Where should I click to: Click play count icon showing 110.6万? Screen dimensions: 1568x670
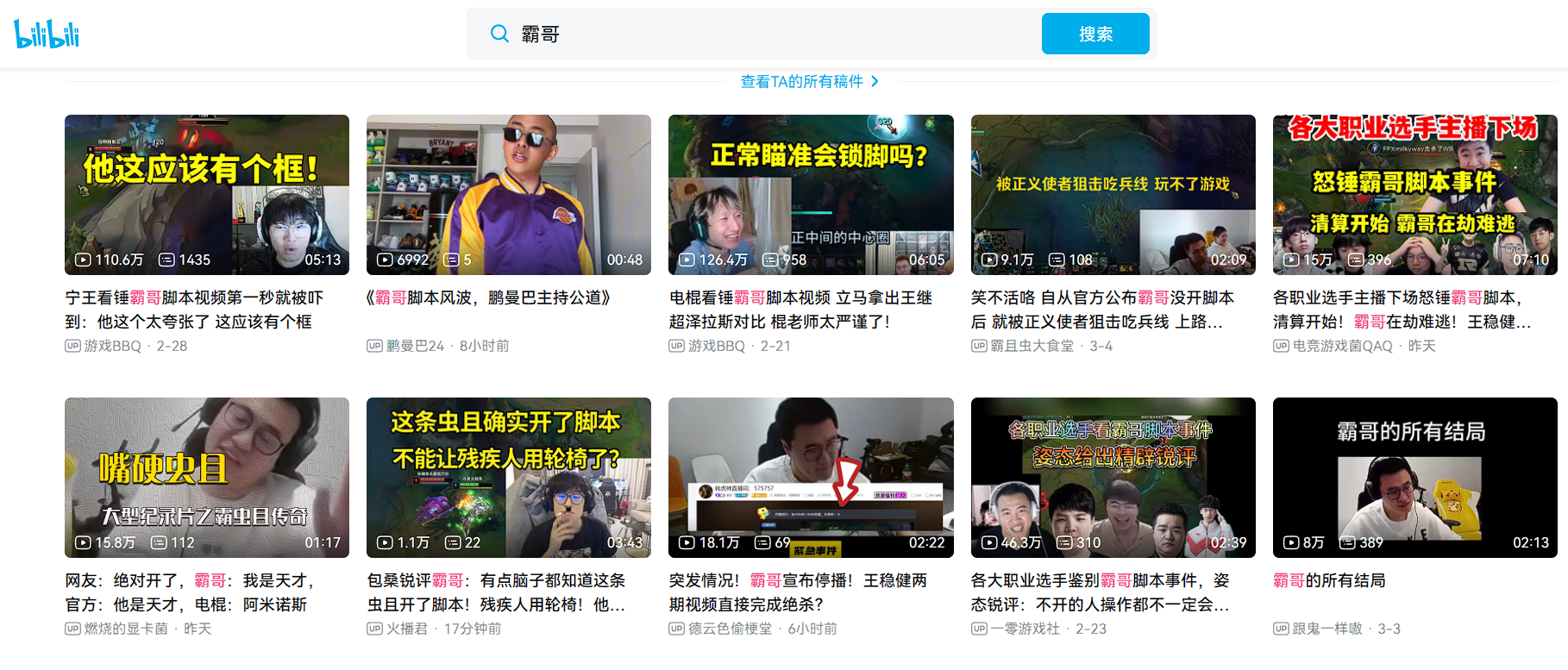click(x=83, y=260)
